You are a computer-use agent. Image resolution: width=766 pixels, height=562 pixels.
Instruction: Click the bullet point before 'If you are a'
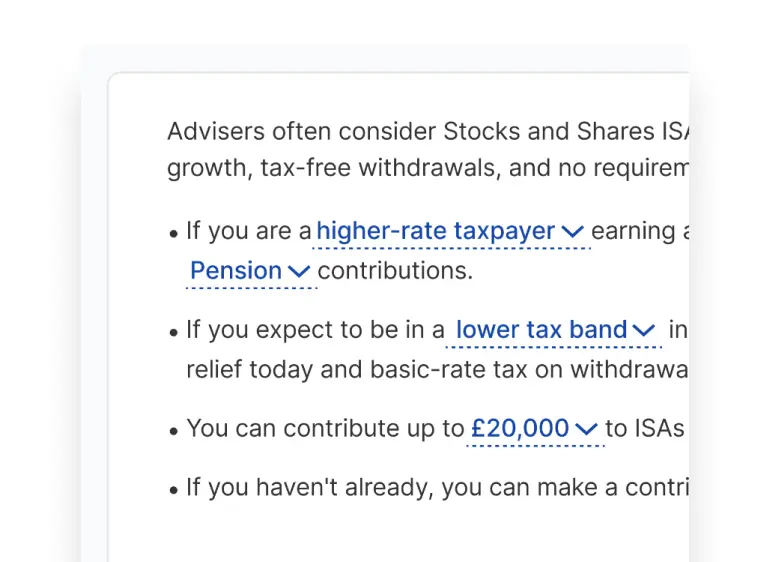tap(173, 234)
